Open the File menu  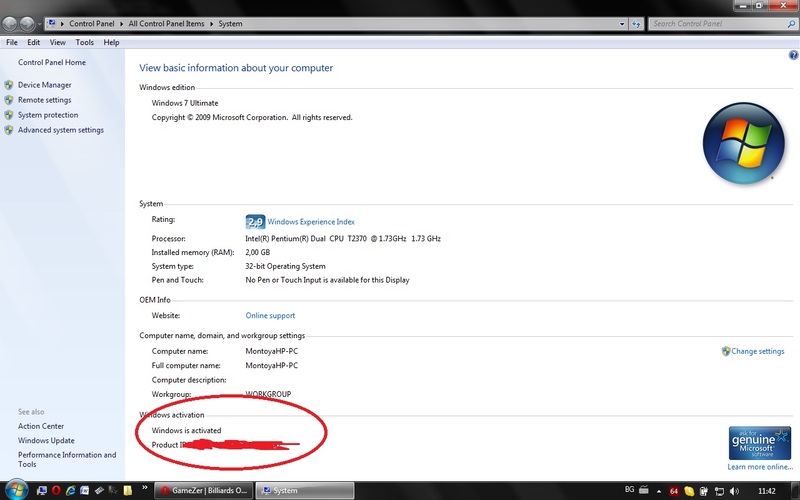click(x=12, y=42)
